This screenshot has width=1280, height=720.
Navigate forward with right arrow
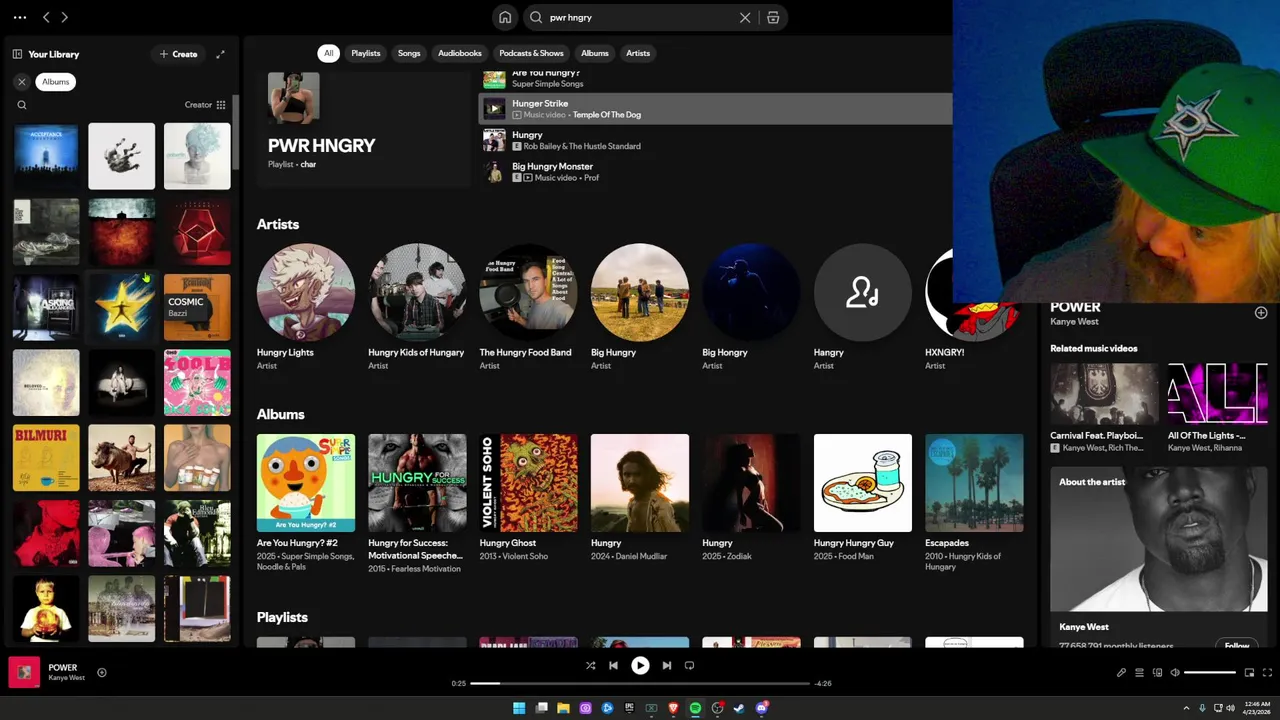click(x=64, y=17)
